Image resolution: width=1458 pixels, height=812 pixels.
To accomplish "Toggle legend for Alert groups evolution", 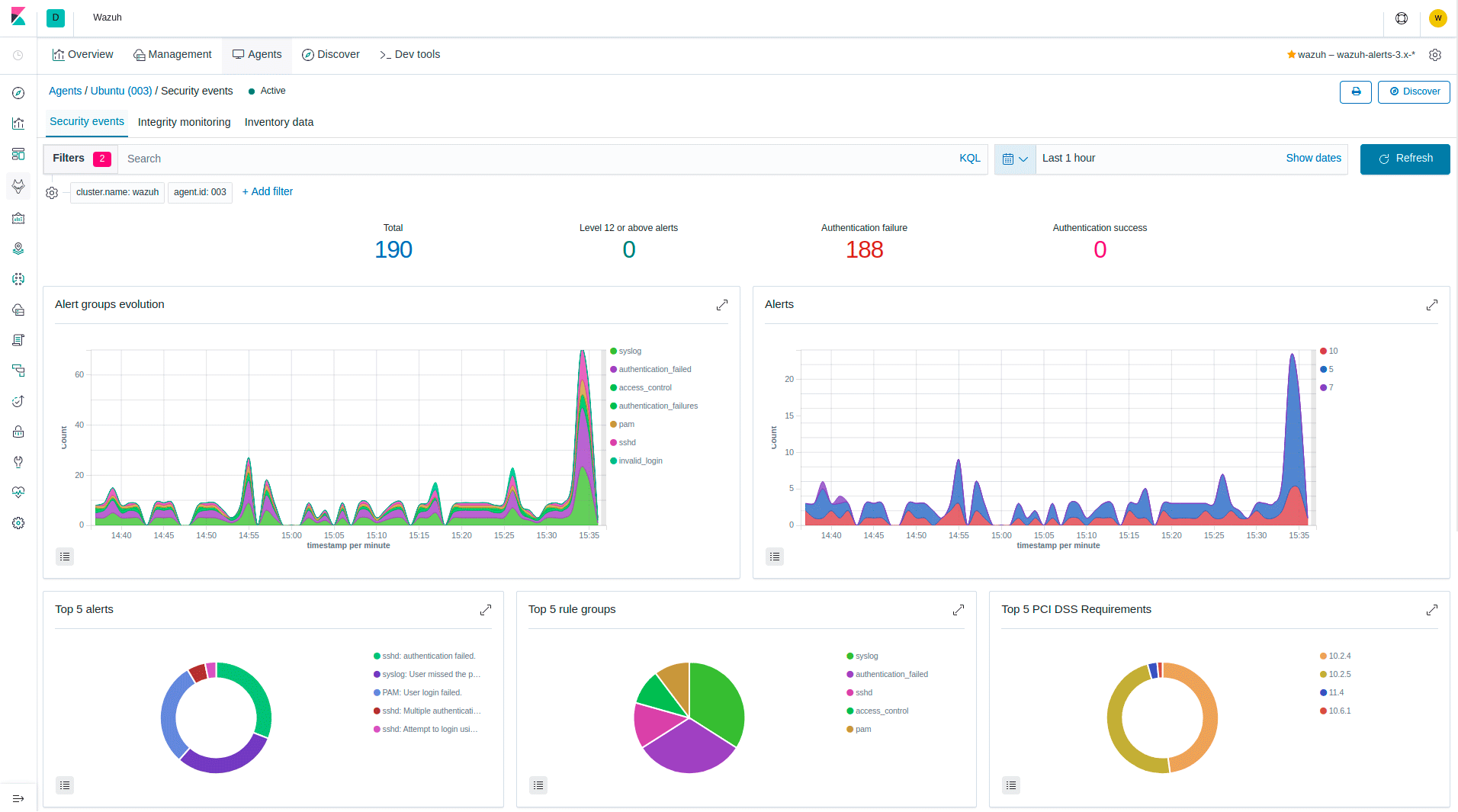I will point(65,557).
